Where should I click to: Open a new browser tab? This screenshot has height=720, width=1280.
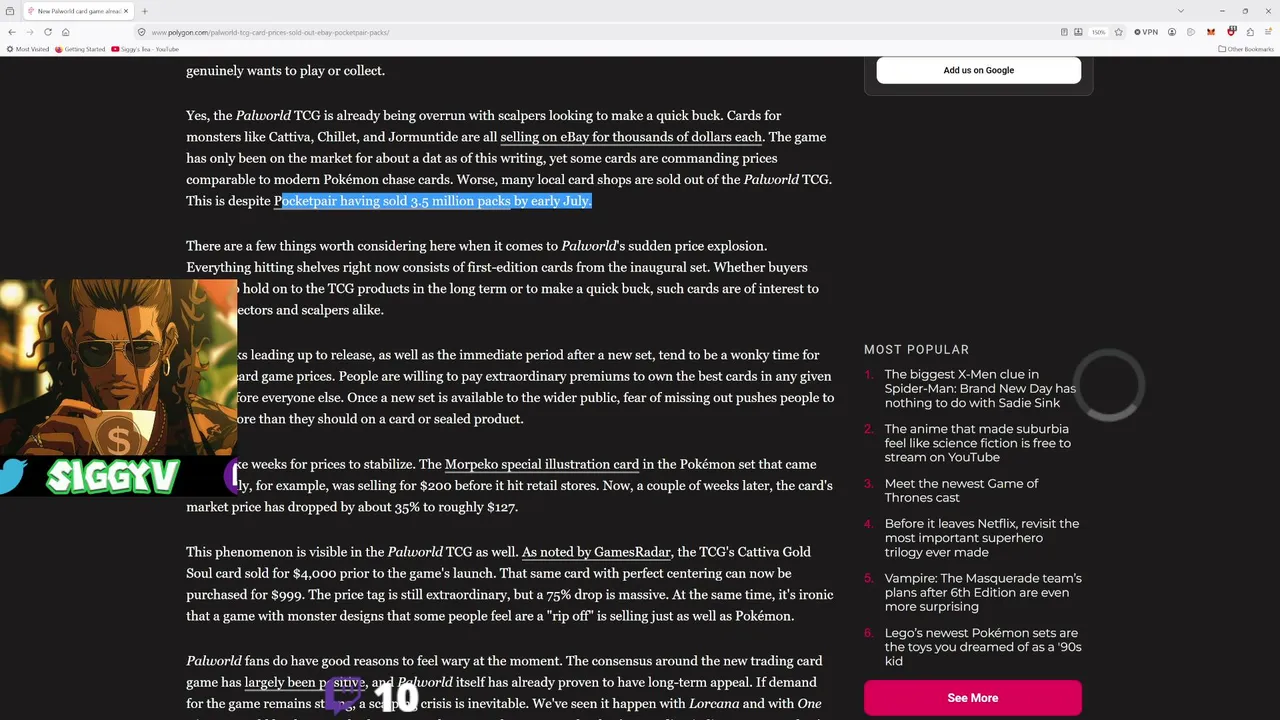click(145, 11)
